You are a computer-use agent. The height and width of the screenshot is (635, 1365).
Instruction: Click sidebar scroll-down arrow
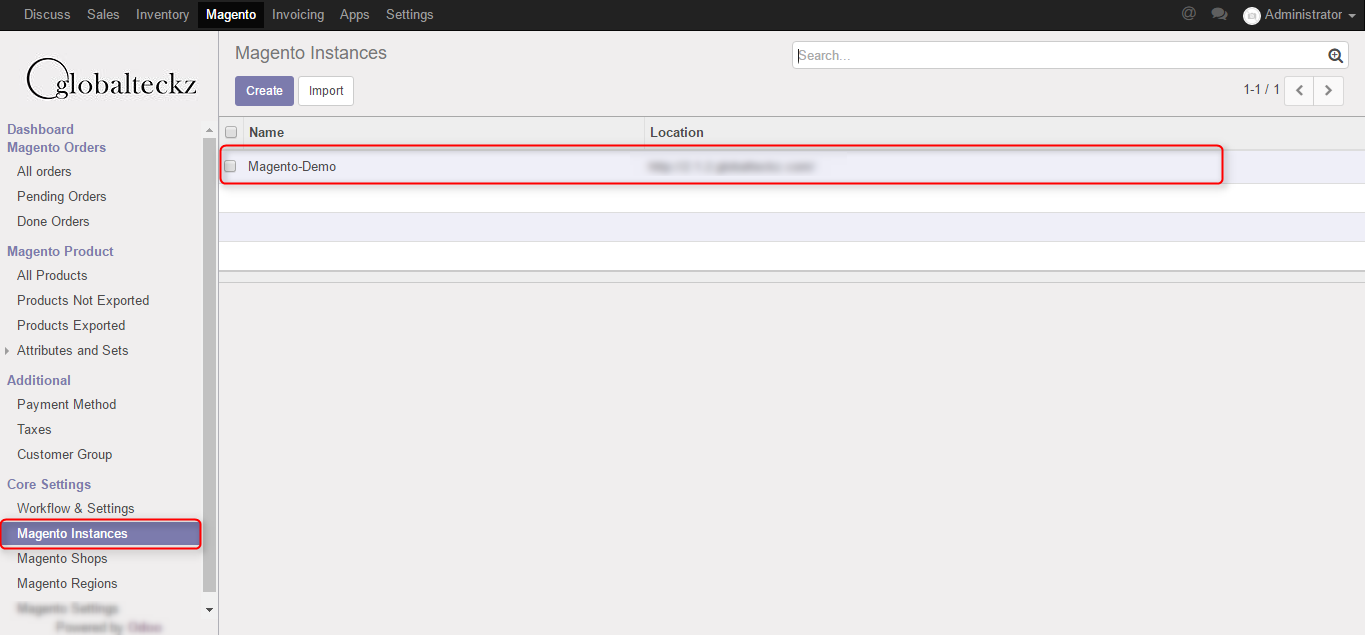(209, 609)
